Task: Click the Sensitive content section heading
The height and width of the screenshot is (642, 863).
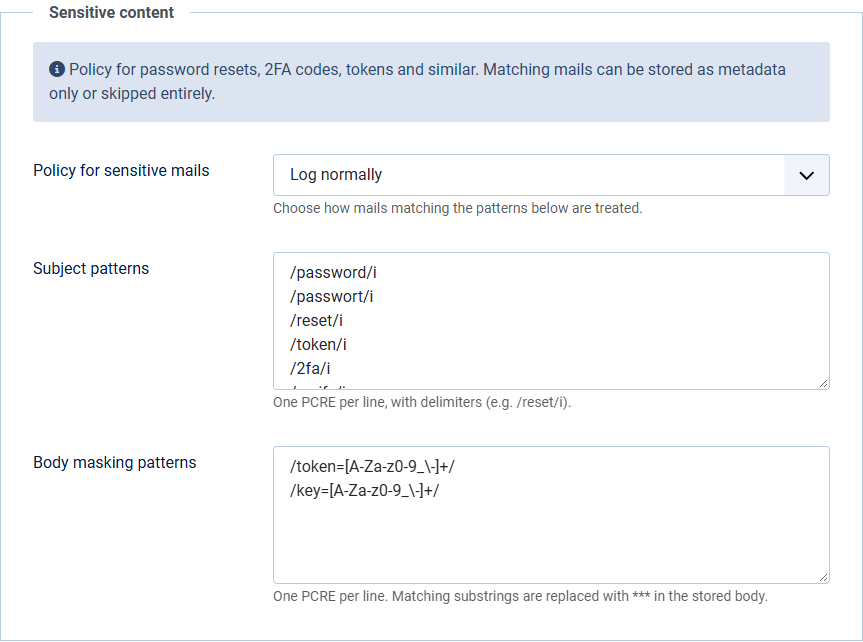Action: pyautogui.click(x=111, y=12)
